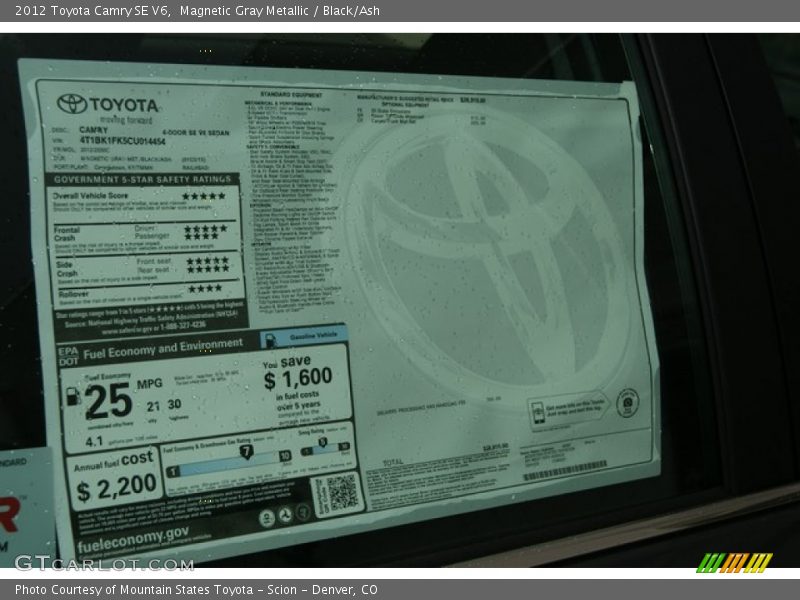The width and height of the screenshot is (800, 600).
Task: Move the Greenhouse Gas Rating slider to 7
Action: click(x=246, y=450)
